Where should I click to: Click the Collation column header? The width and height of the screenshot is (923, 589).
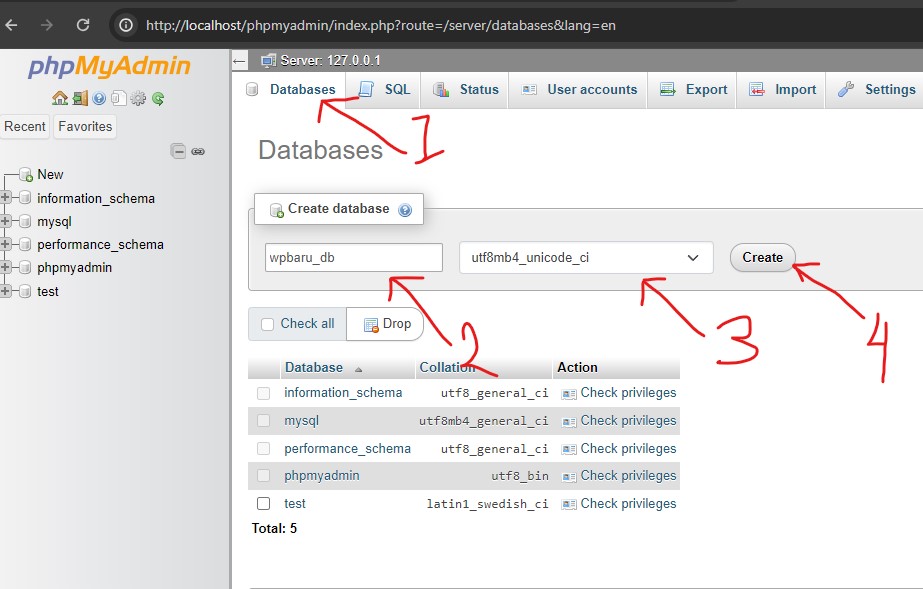(x=447, y=368)
